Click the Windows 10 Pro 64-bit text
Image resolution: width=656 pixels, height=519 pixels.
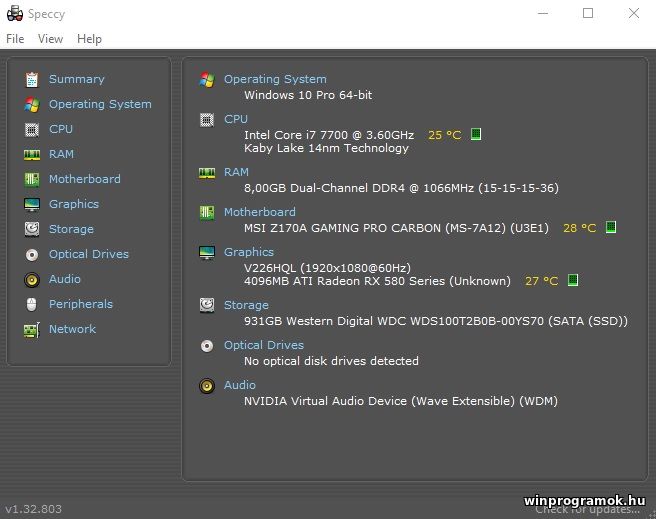click(308, 95)
